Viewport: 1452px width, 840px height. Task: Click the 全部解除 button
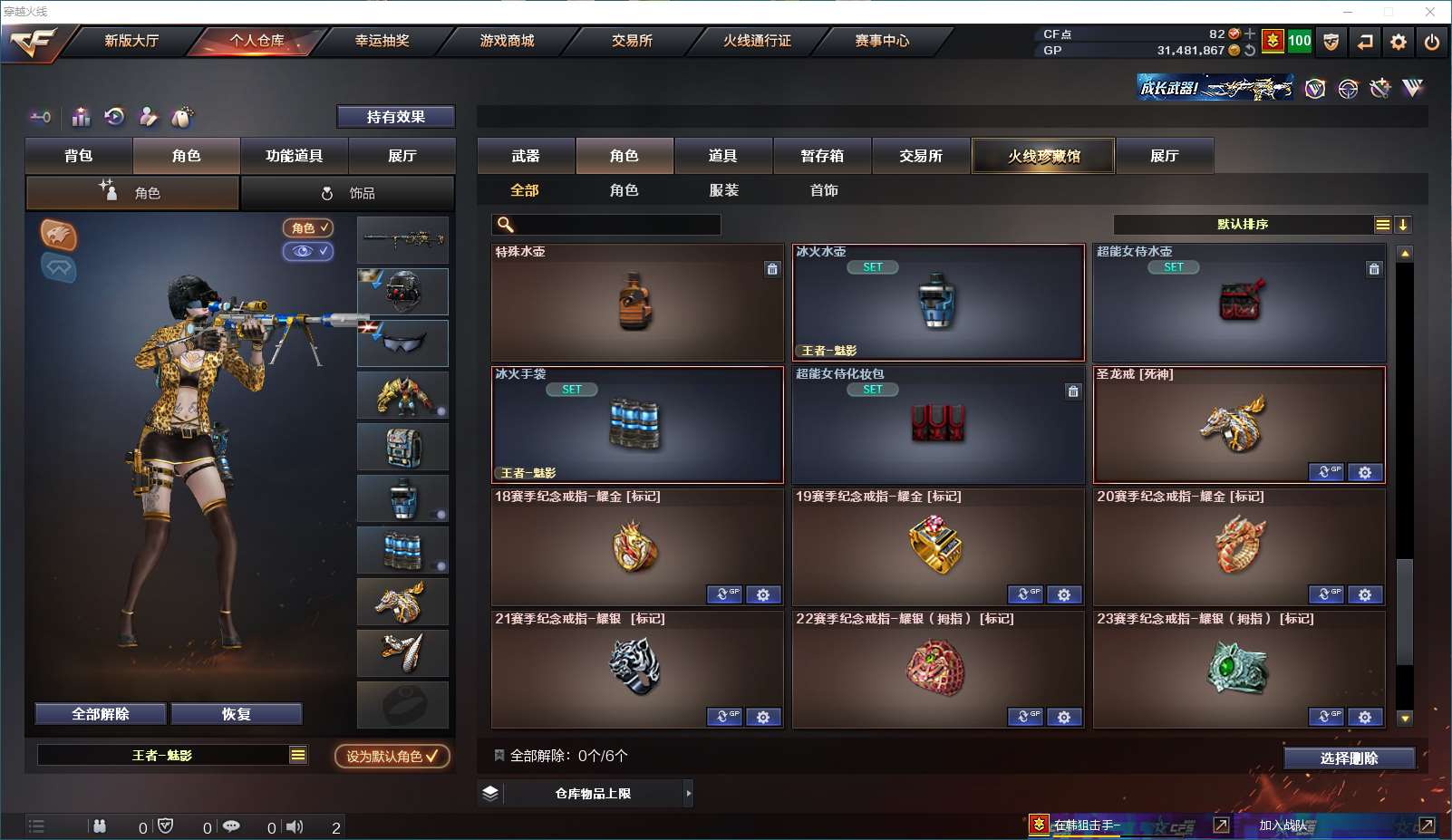tap(101, 714)
